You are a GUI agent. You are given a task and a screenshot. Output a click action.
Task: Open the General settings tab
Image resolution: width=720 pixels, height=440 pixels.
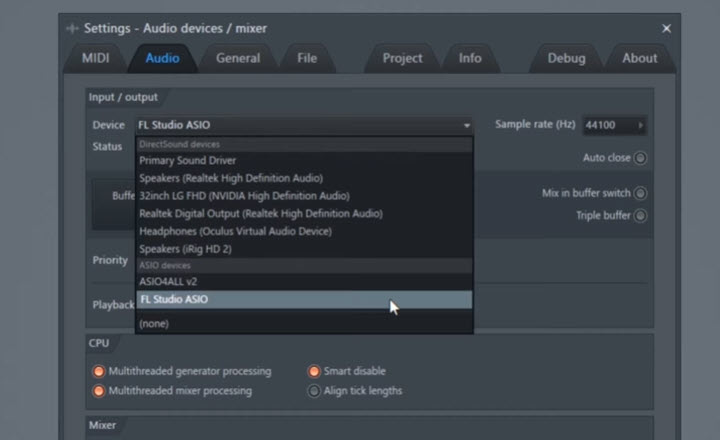[x=238, y=58]
